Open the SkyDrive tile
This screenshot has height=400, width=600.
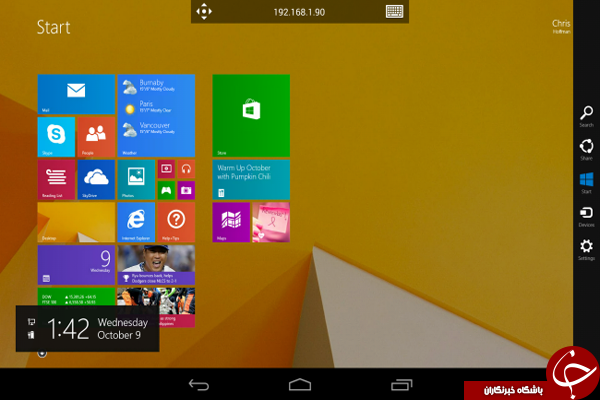point(96,180)
